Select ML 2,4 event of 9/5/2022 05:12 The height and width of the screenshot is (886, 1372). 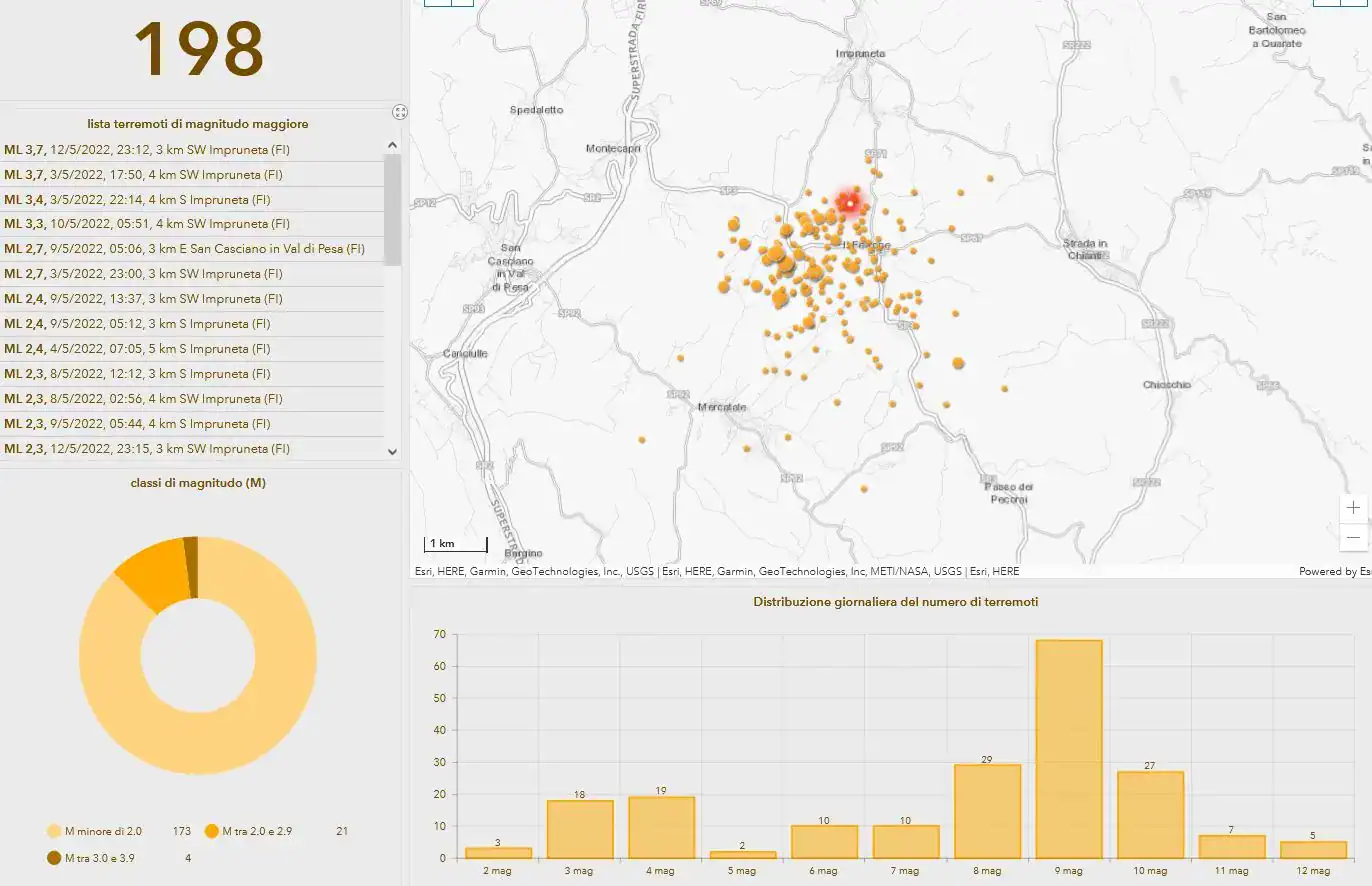tap(192, 324)
